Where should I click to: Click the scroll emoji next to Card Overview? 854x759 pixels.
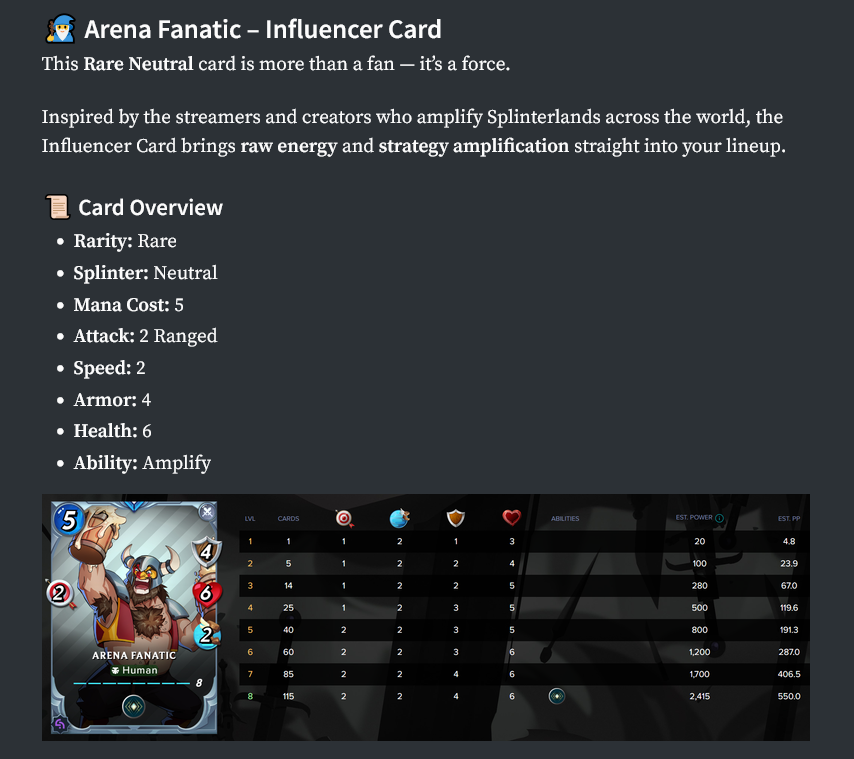(x=57, y=207)
